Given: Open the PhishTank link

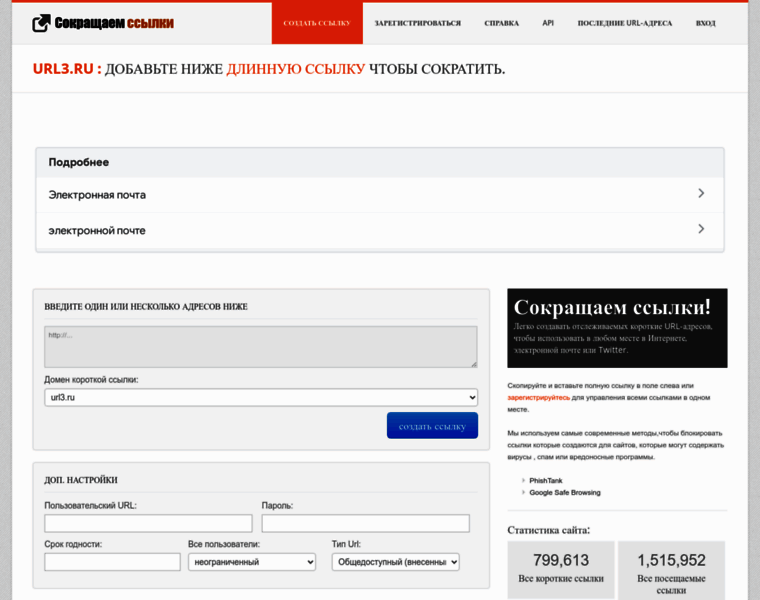Looking at the screenshot, I should 546,480.
